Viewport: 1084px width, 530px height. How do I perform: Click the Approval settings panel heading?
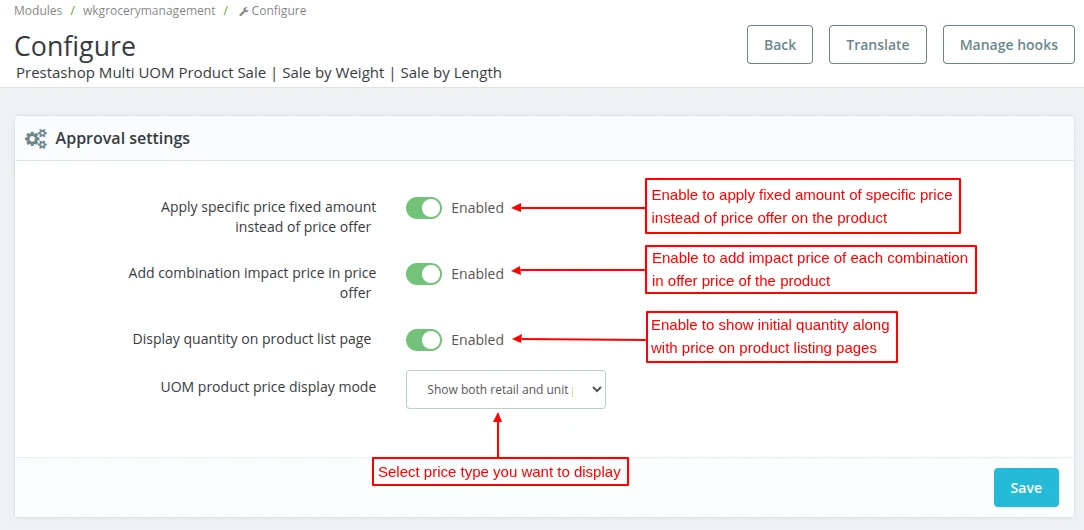click(x=122, y=139)
